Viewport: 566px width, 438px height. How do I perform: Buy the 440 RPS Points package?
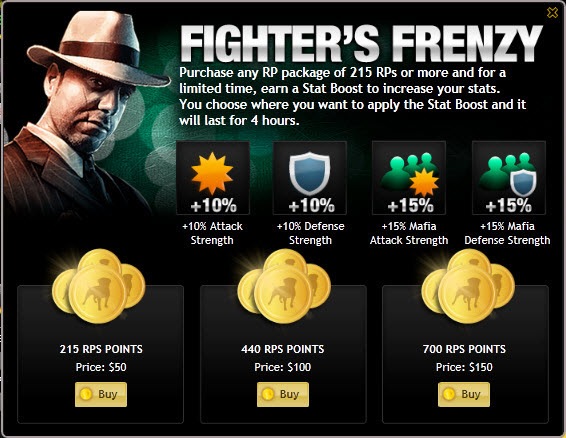[283, 394]
